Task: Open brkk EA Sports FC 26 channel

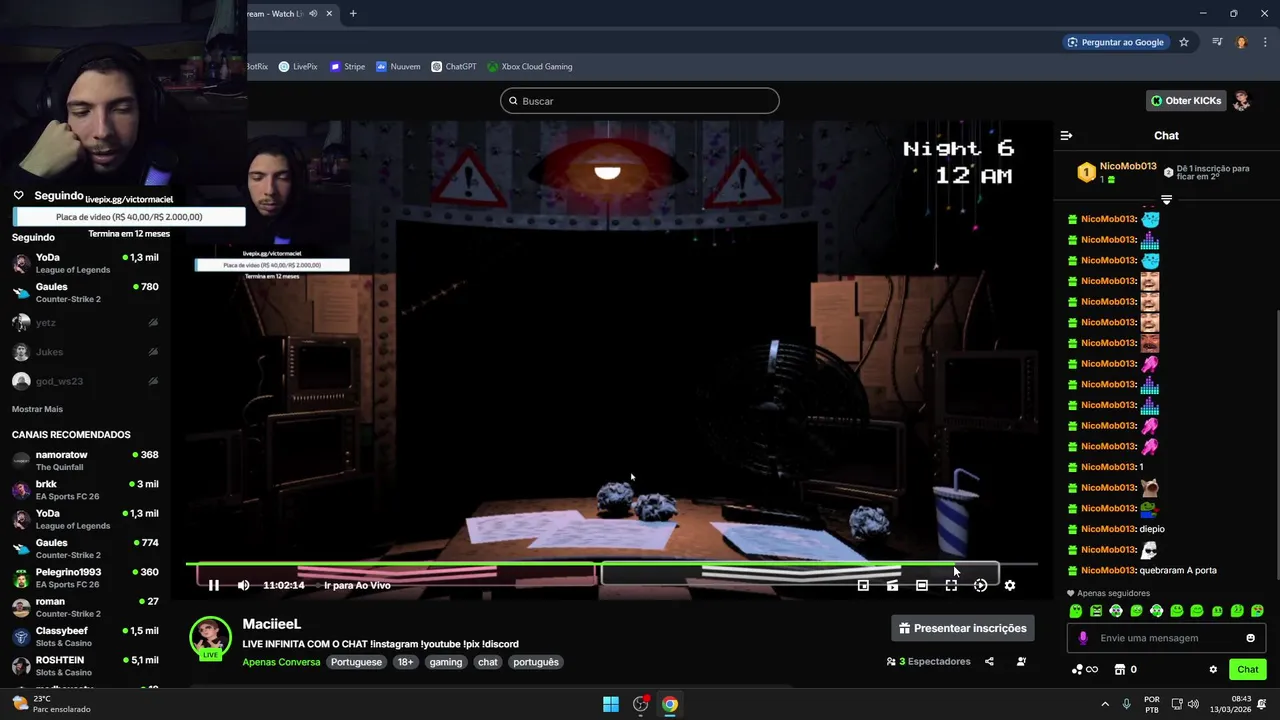Action: coord(85,490)
